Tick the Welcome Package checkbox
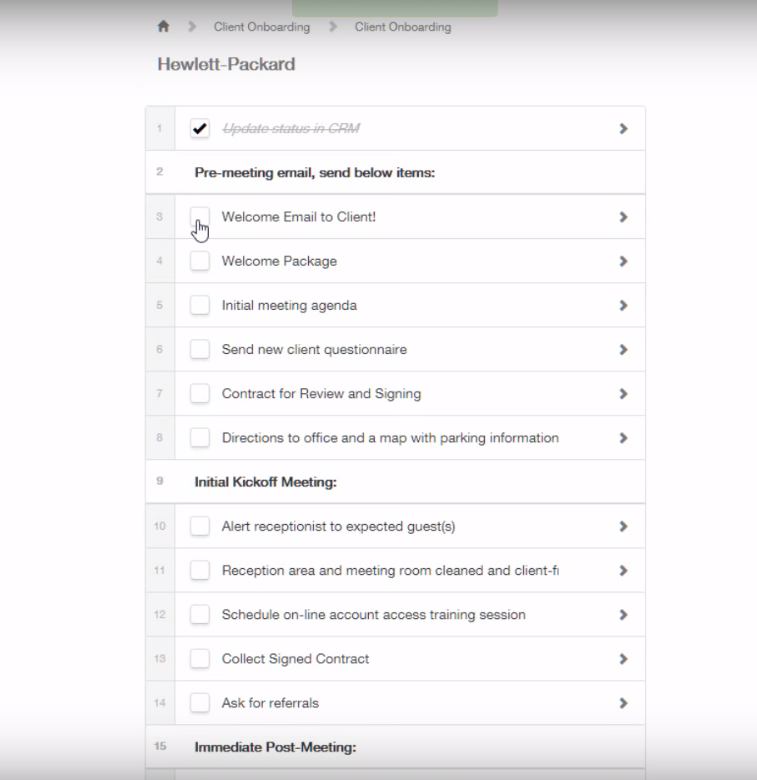The height and width of the screenshot is (780, 757). (200, 261)
